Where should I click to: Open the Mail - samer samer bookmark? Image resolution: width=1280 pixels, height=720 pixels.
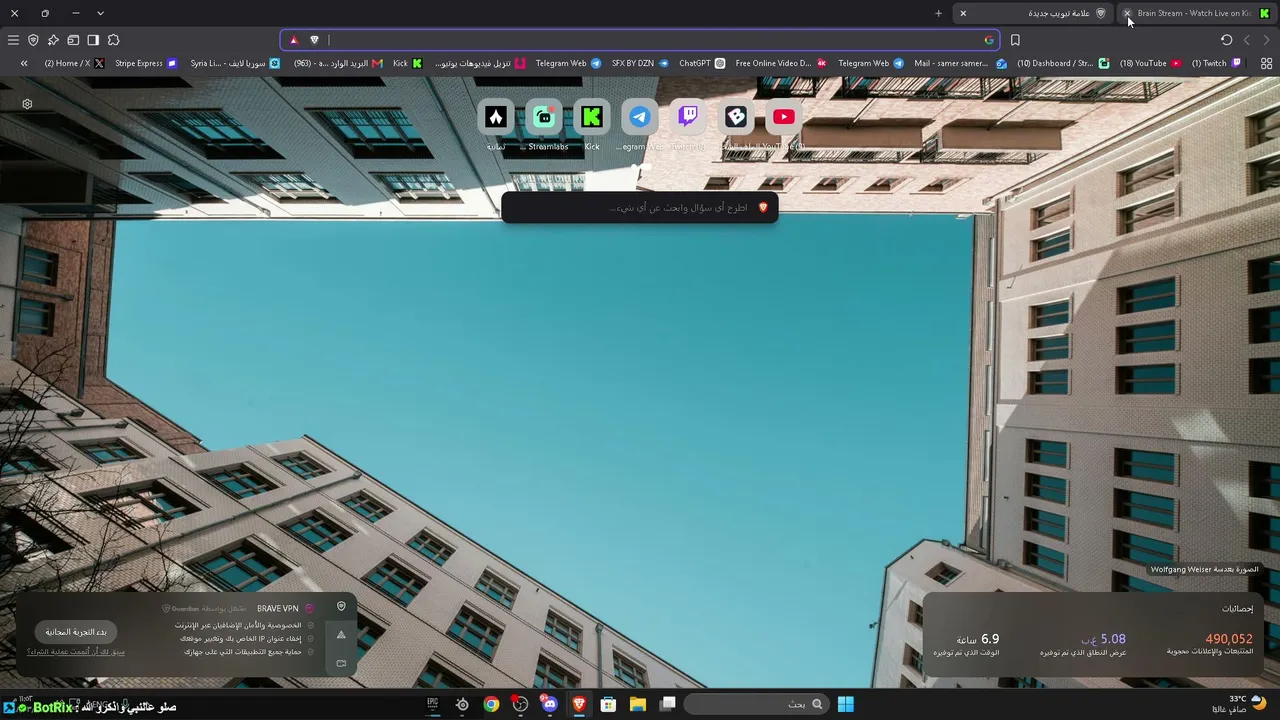pos(960,63)
